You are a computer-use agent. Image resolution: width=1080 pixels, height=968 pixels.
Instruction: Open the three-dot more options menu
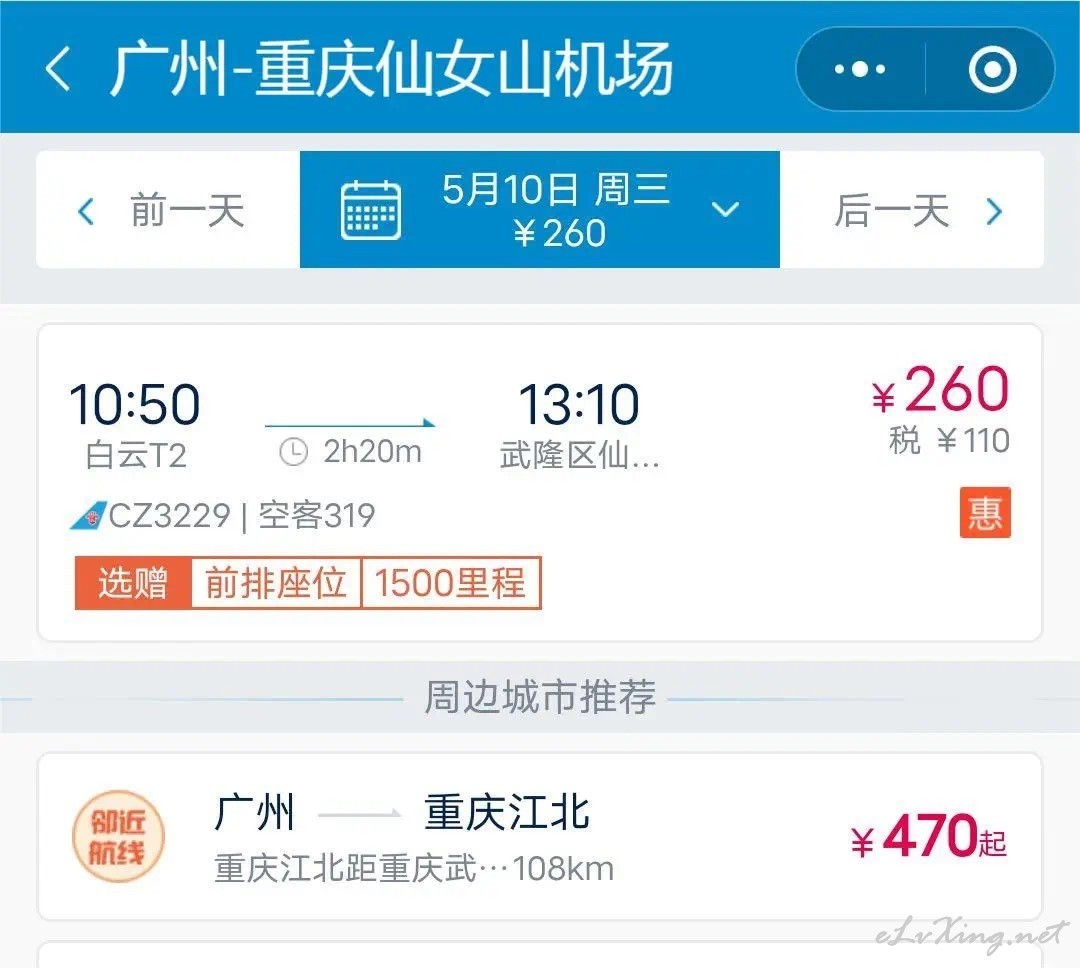tap(859, 69)
